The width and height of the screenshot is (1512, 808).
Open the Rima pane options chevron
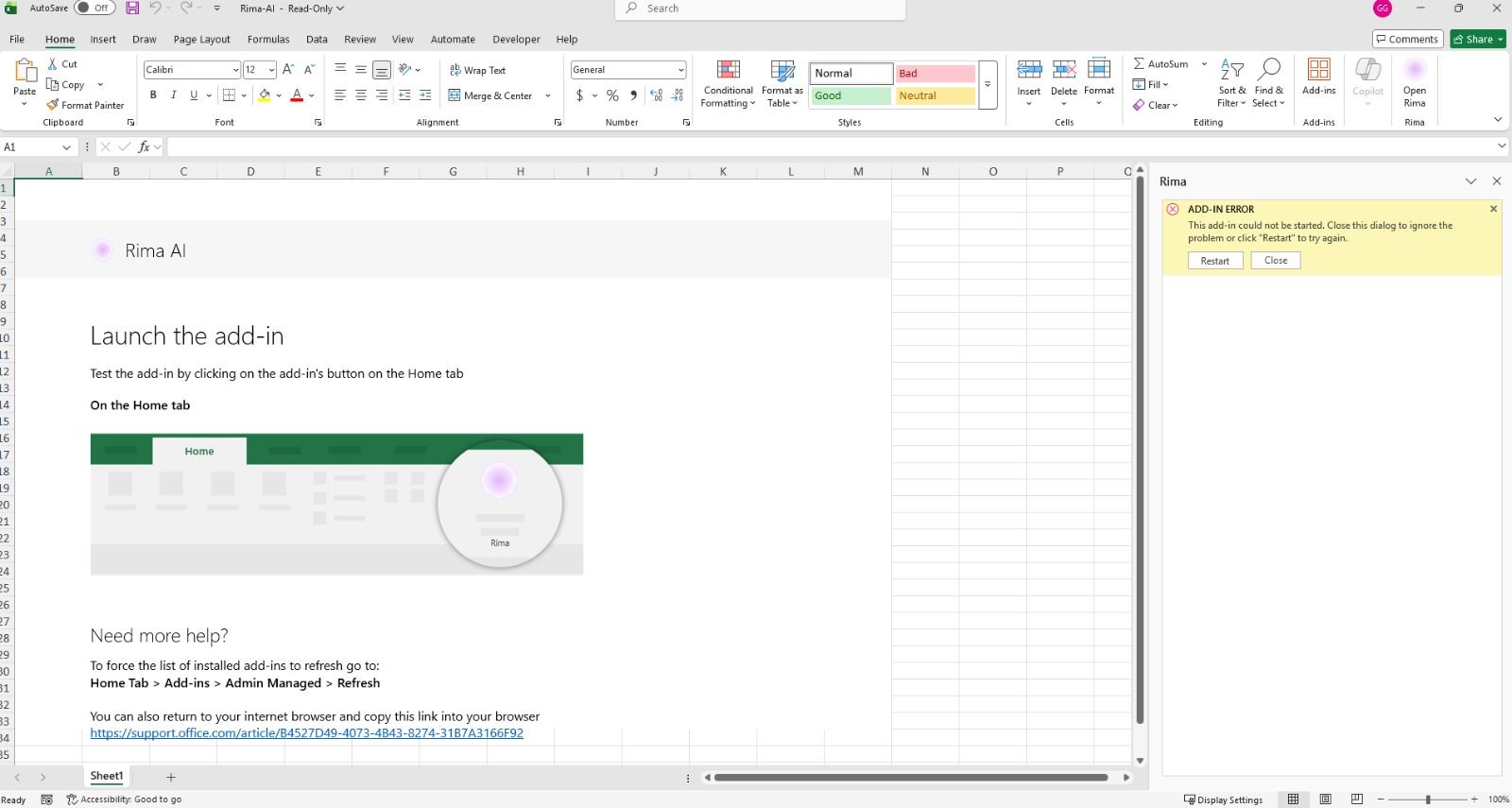(1471, 181)
